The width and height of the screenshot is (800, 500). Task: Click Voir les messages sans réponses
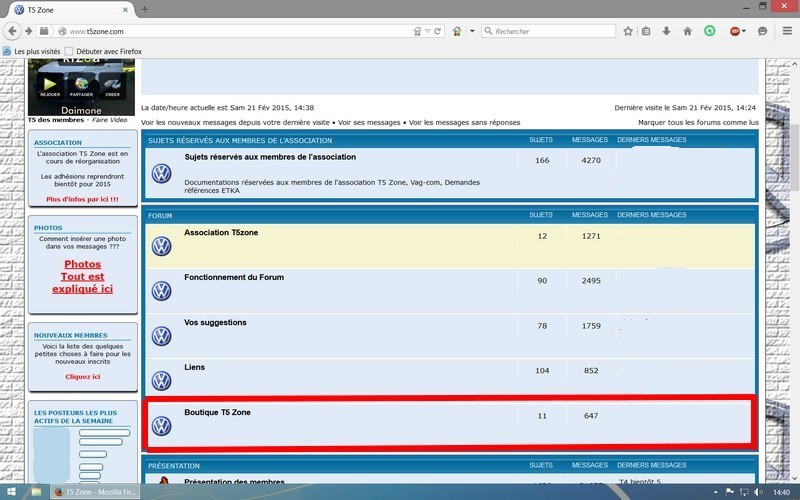pyautogui.click(x=464, y=122)
